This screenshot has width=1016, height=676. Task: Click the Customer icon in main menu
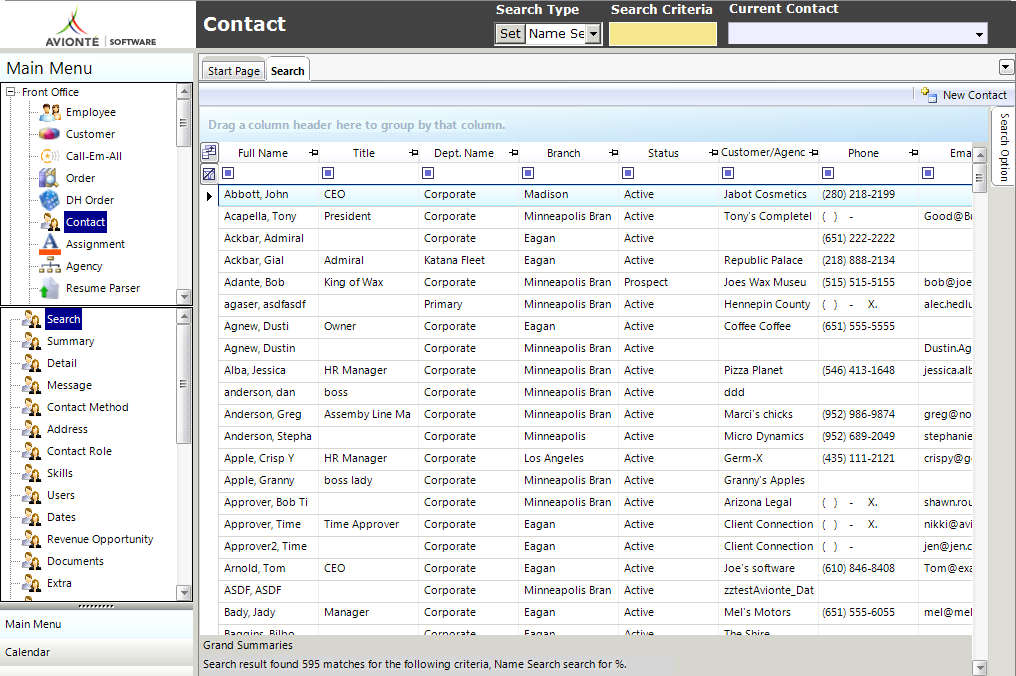coord(50,134)
